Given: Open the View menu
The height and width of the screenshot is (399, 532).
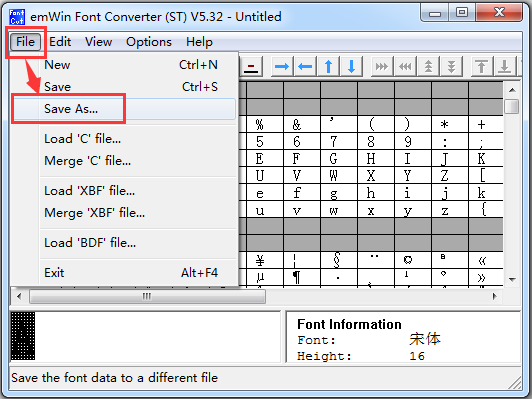Looking at the screenshot, I should click(x=98, y=42).
